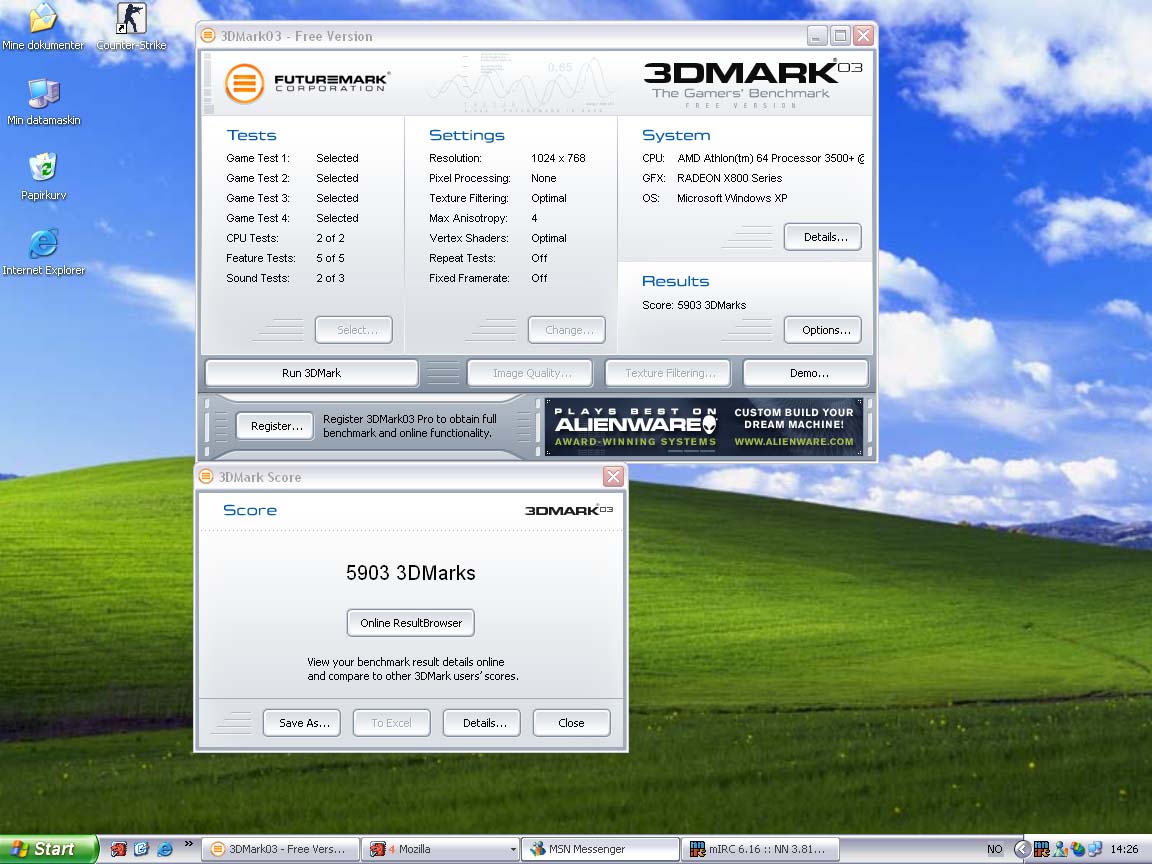The image size is (1152, 864).
Task: Expand hidden system tray icons arrow
Action: (1022, 849)
